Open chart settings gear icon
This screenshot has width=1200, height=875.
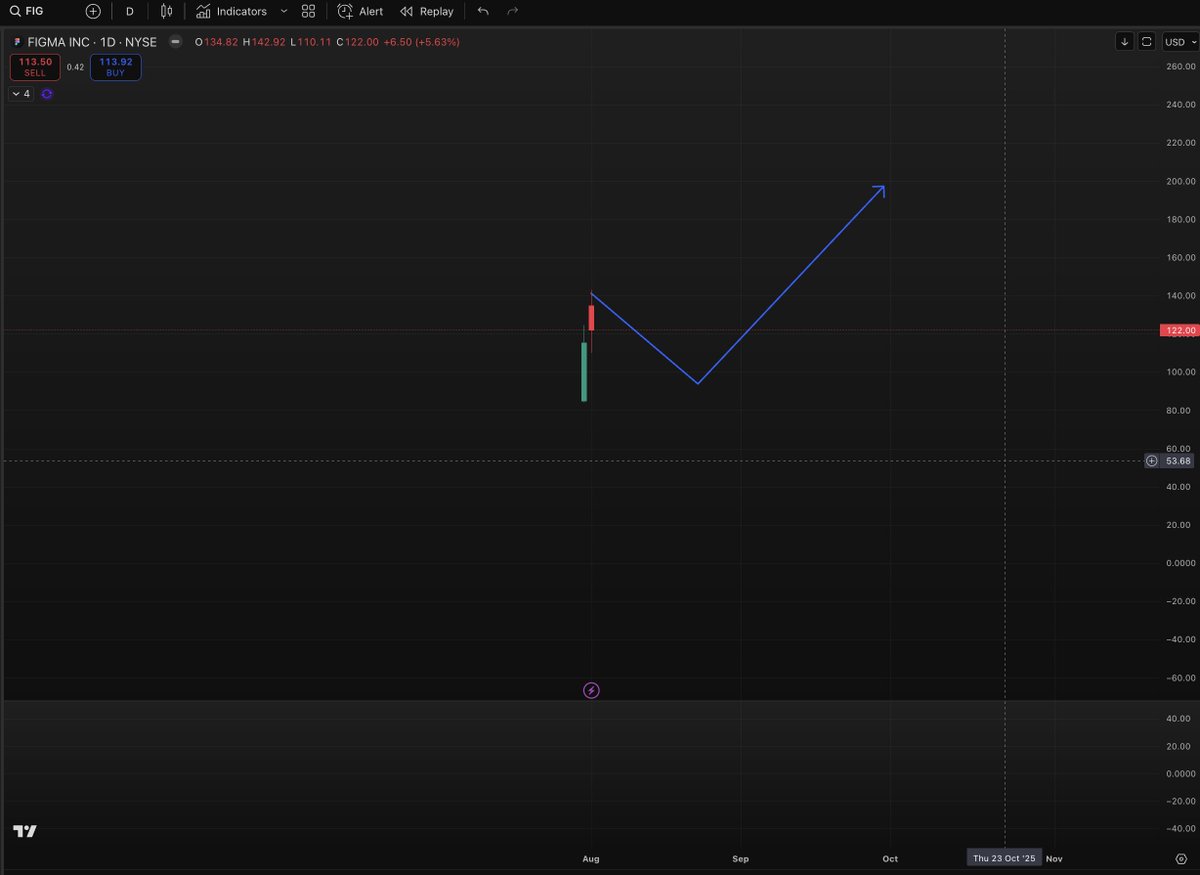coord(1181,858)
